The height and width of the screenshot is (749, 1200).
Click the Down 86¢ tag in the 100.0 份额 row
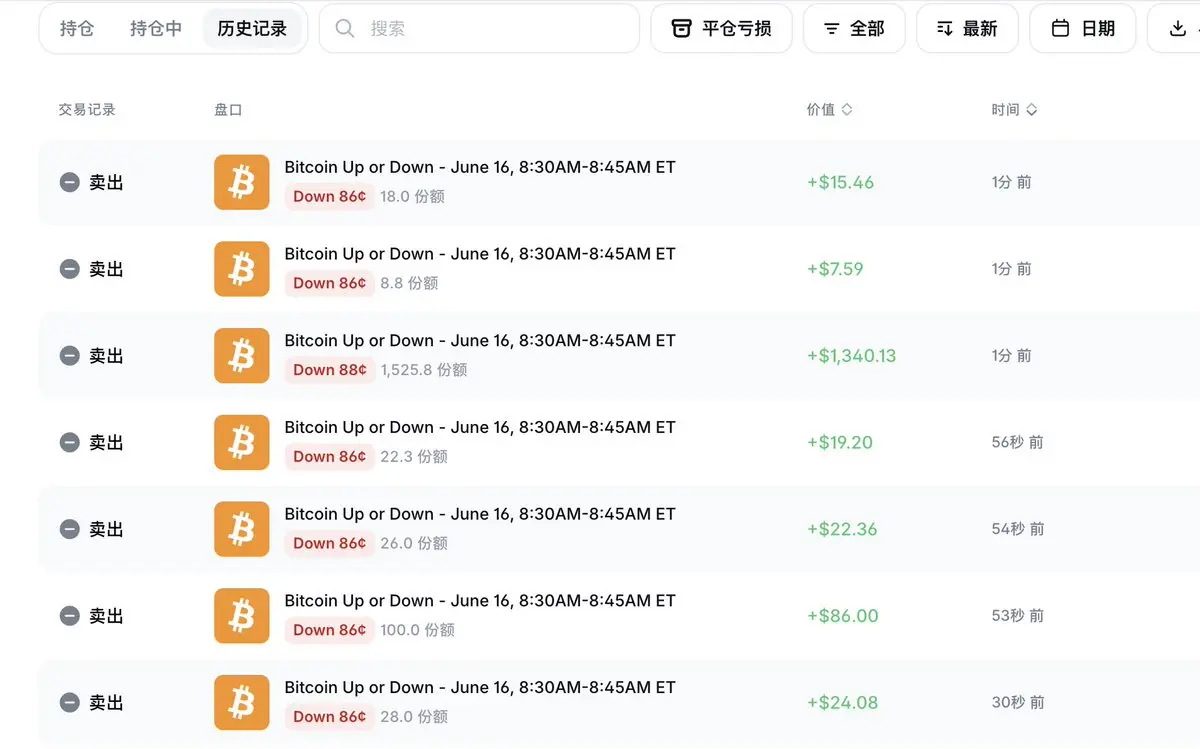(330, 630)
